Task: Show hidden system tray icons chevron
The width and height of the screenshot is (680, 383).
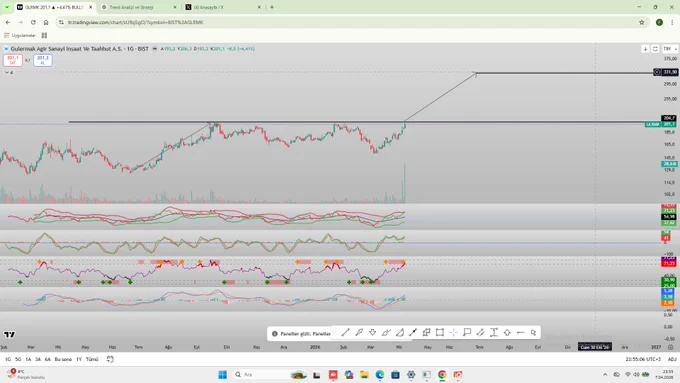Action: pos(605,374)
